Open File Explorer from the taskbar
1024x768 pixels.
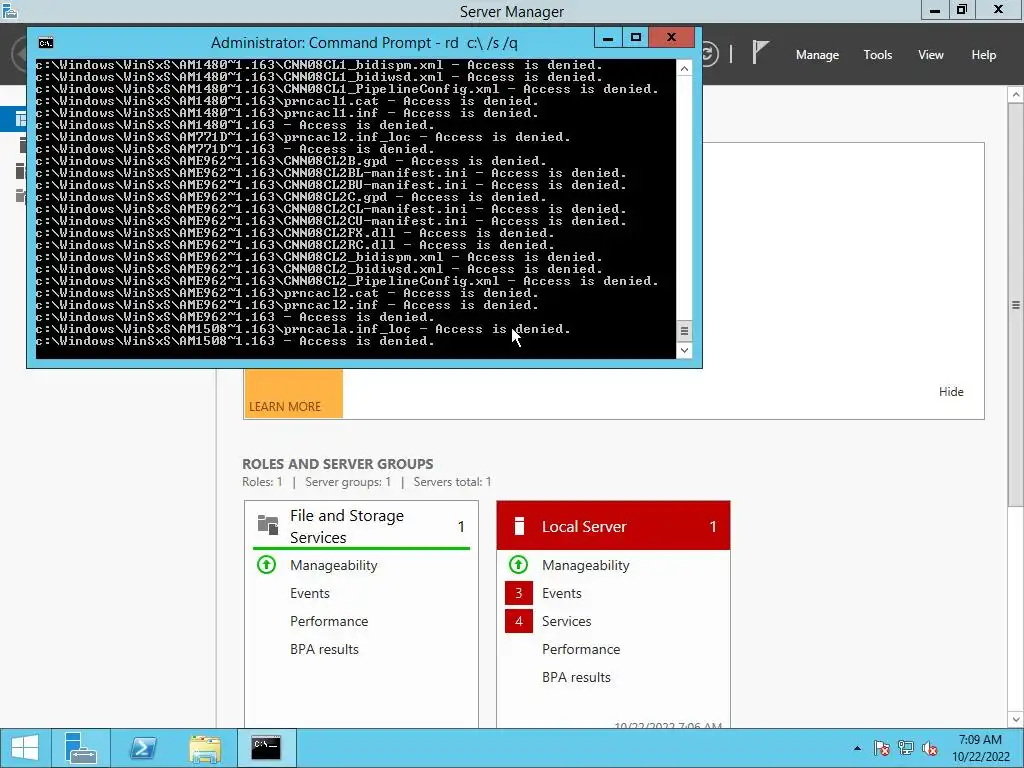[x=204, y=748]
